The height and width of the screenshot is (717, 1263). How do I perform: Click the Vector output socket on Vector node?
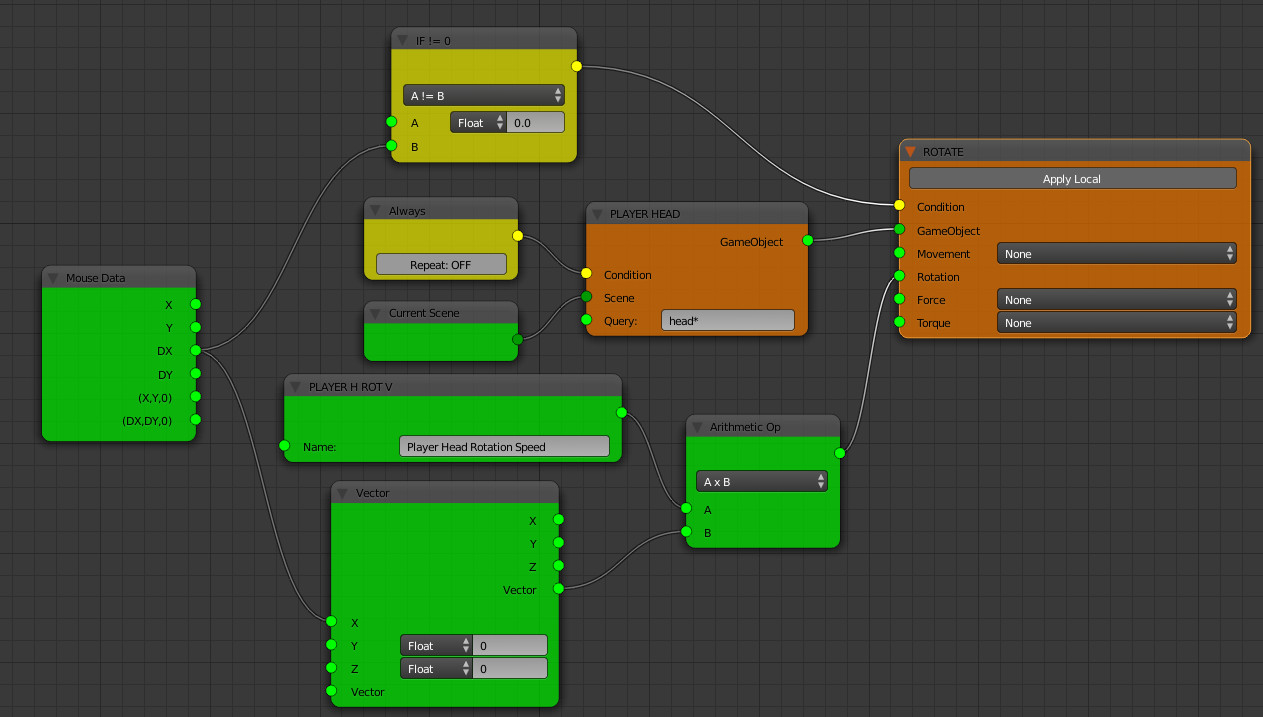559,589
